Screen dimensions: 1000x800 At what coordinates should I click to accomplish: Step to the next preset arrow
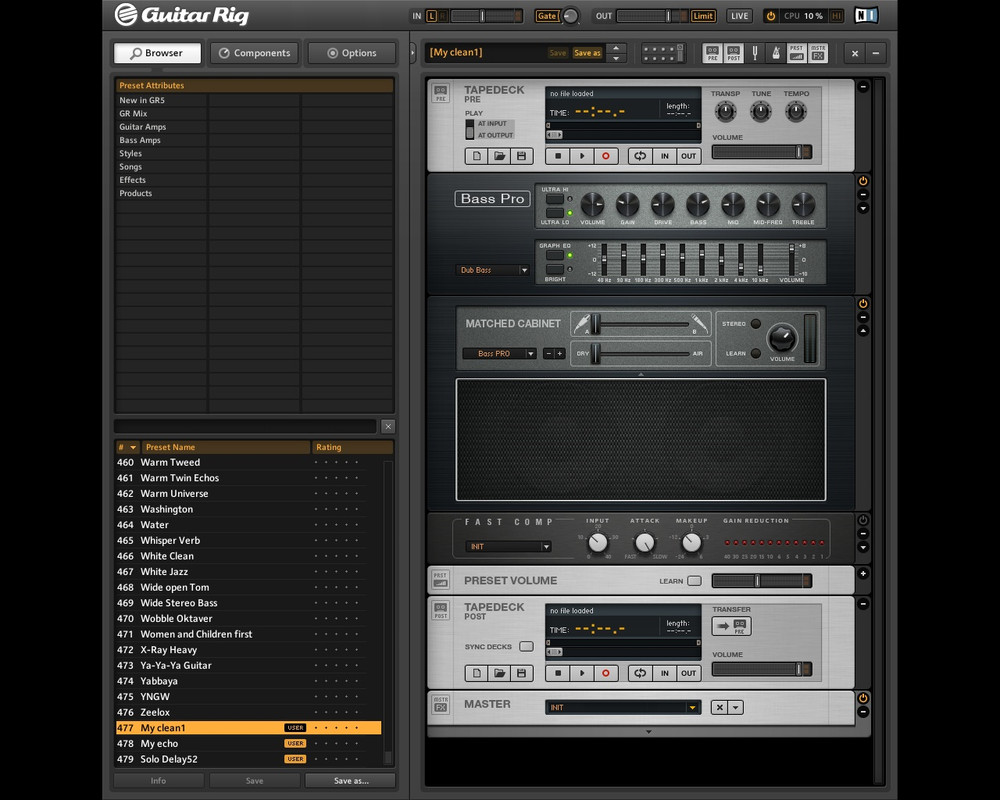click(616, 58)
